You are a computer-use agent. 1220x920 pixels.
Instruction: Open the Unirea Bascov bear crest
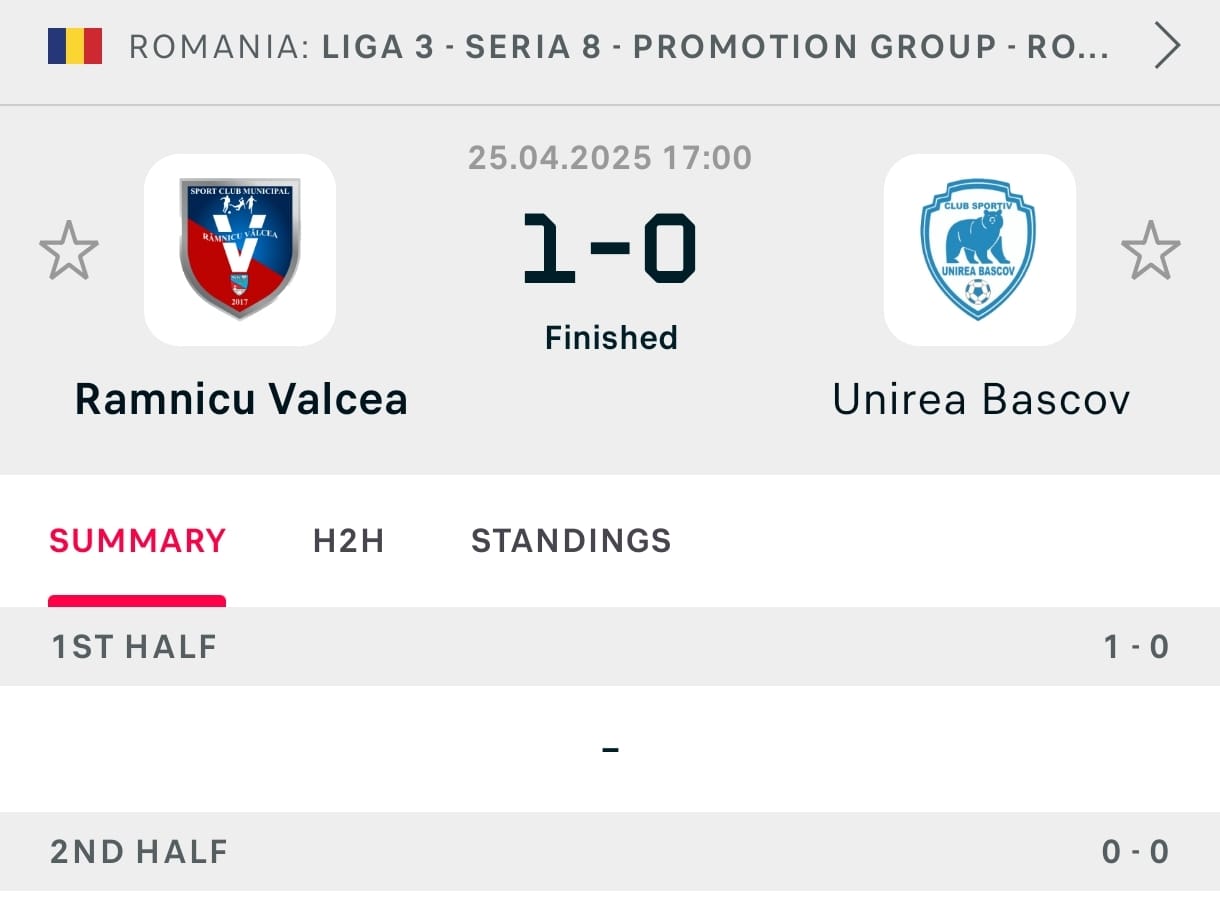[x=979, y=250]
